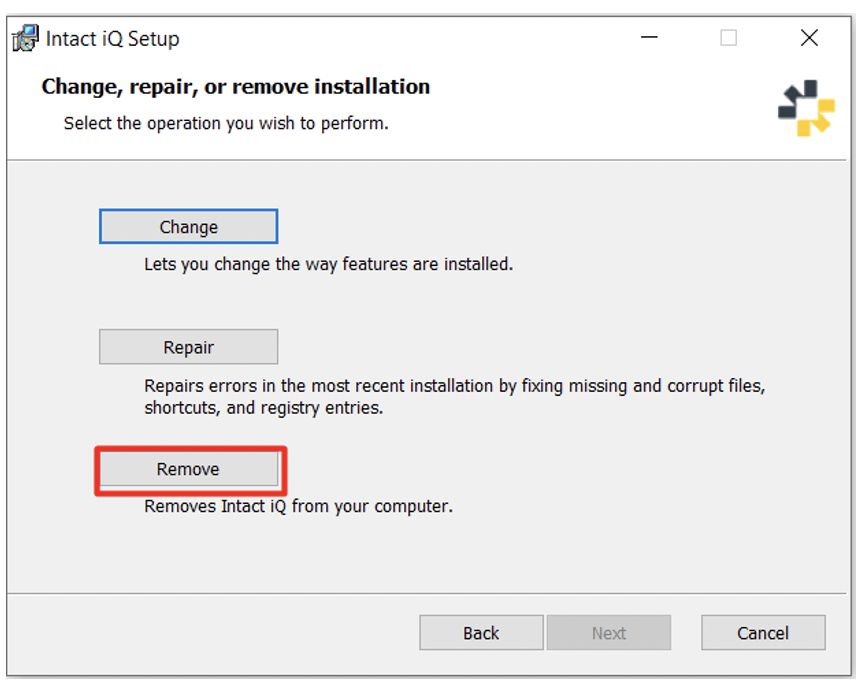Image resolution: width=860 pixels, height=688 pixels.
Task: Click the Back button
Action: [x=481, y=633]
